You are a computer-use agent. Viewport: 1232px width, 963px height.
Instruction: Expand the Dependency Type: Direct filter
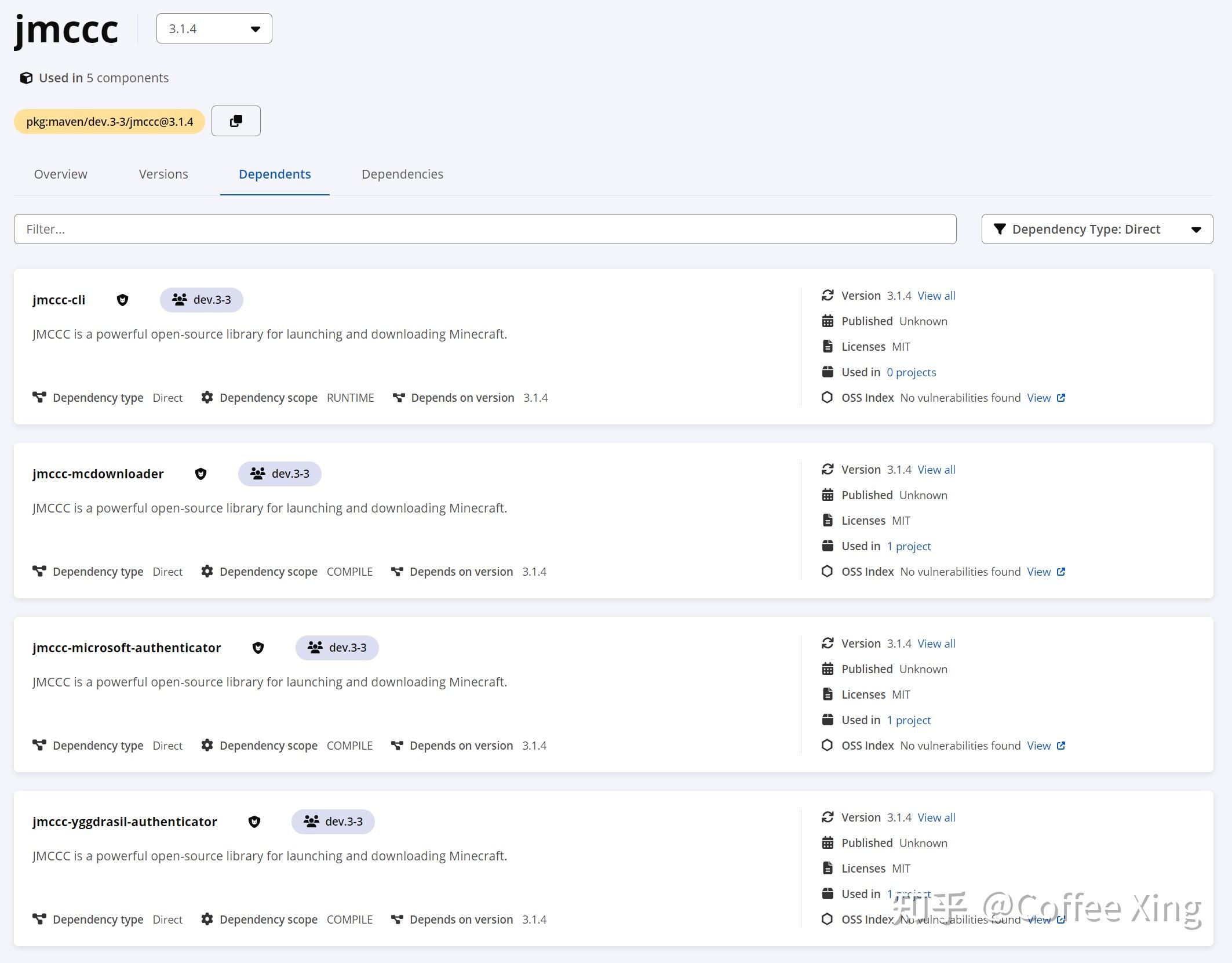pyautogui.click(x=1096, y=229)
